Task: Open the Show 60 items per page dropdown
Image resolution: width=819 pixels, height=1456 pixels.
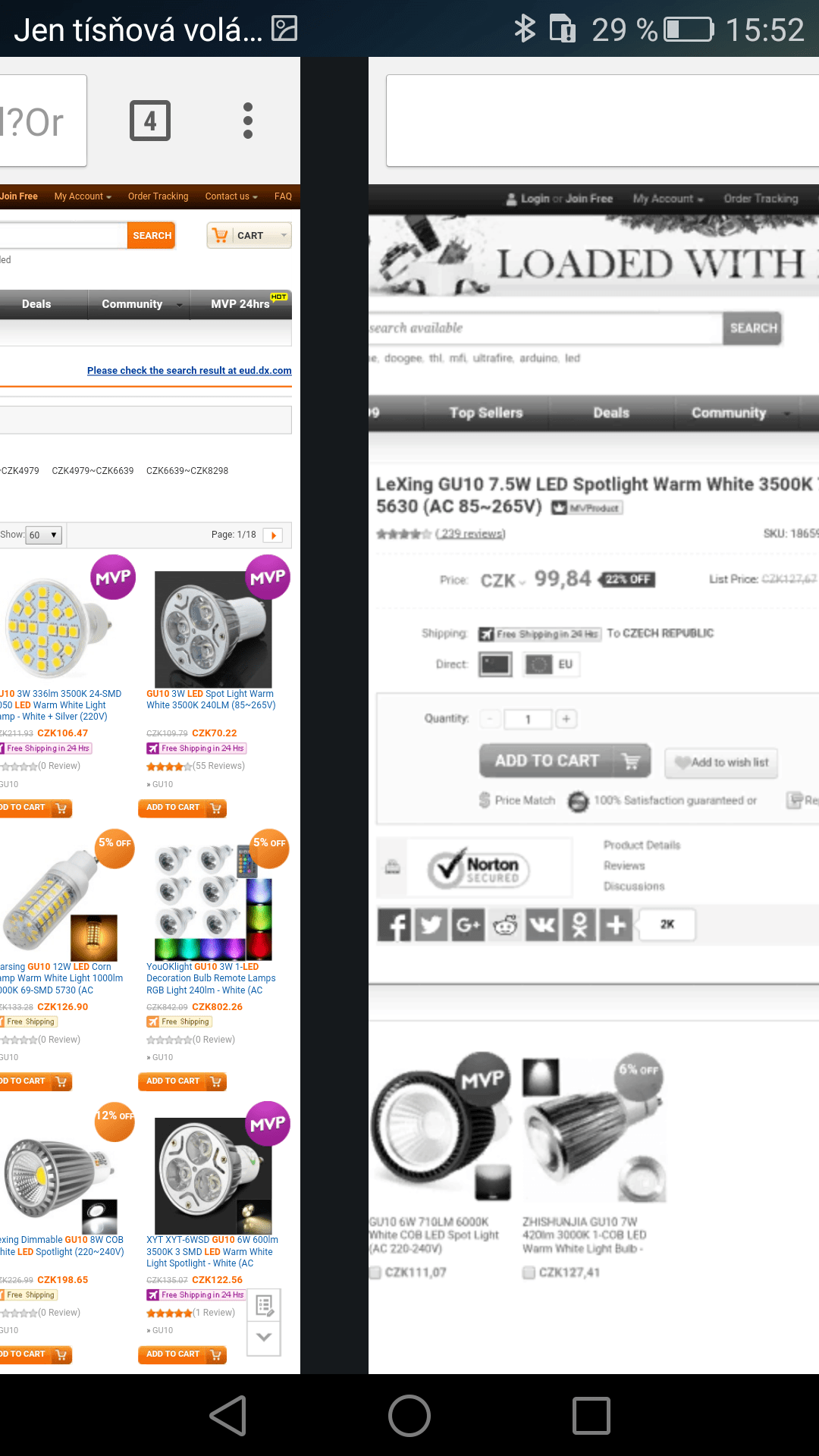Action: (x=44, y=535)
